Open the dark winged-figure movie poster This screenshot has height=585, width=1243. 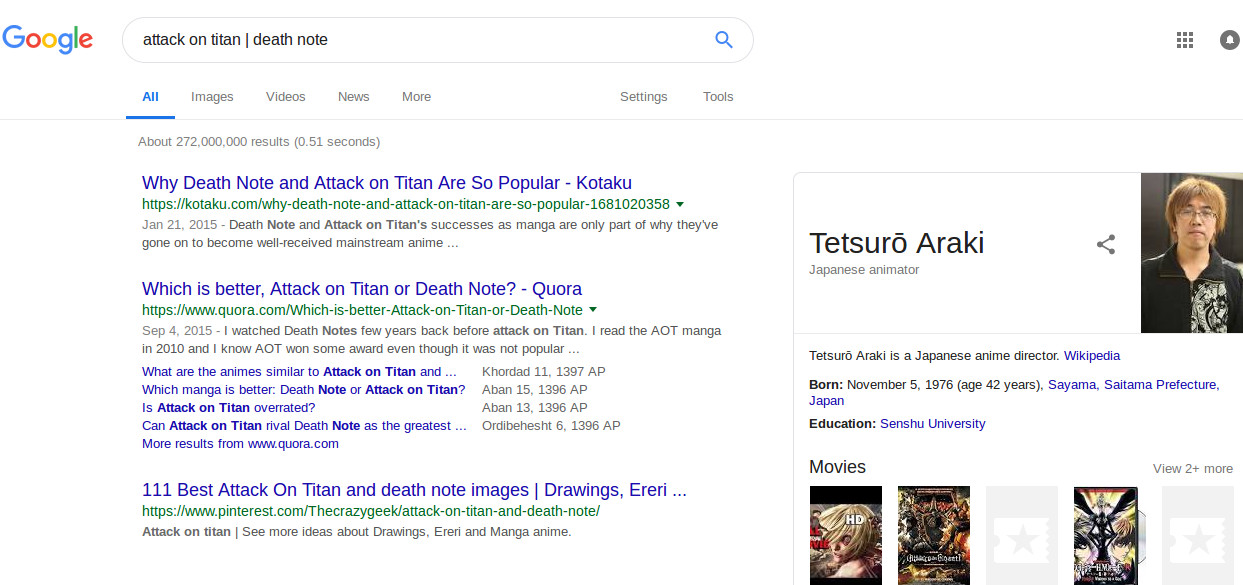tap(1110, 535)
